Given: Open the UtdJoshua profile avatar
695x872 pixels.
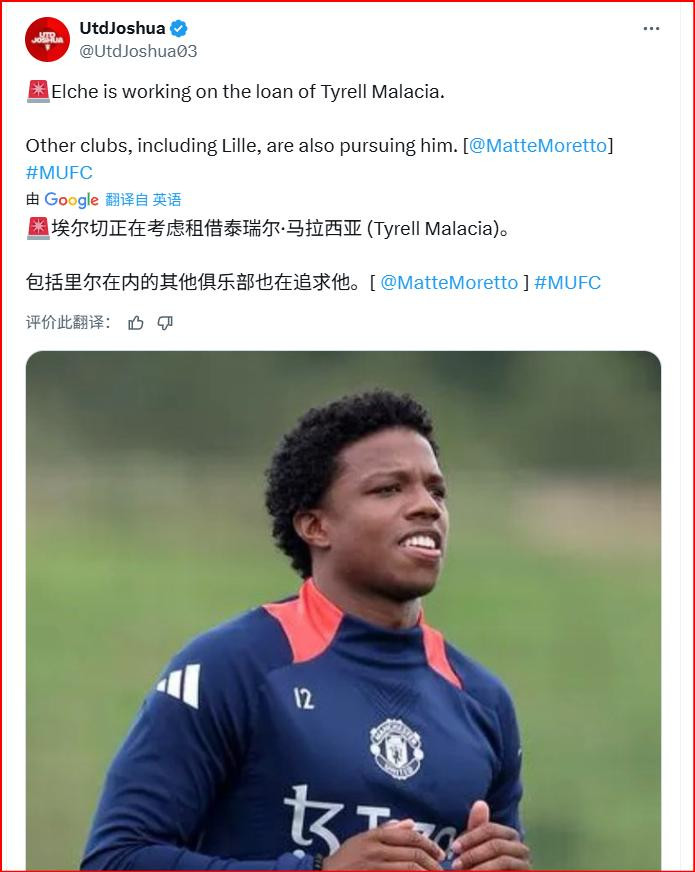Looking at the screenshot, I should click(x=47, y=39).
